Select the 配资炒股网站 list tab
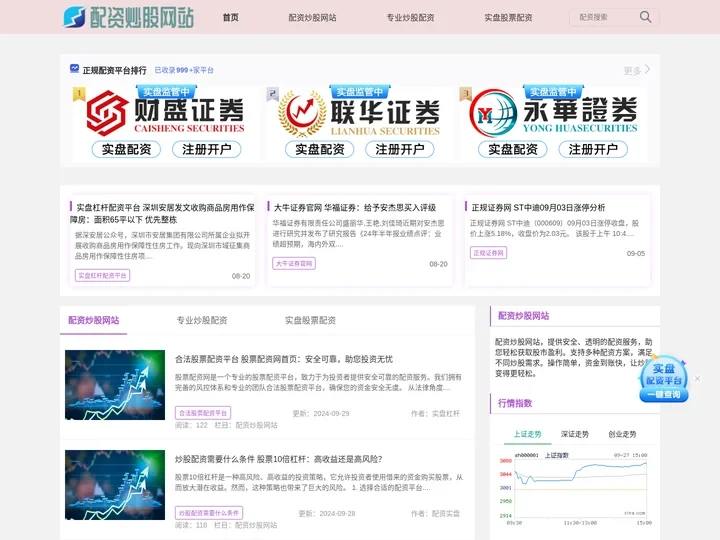Screen dimensions: 720x540 (x=94, y=320)
